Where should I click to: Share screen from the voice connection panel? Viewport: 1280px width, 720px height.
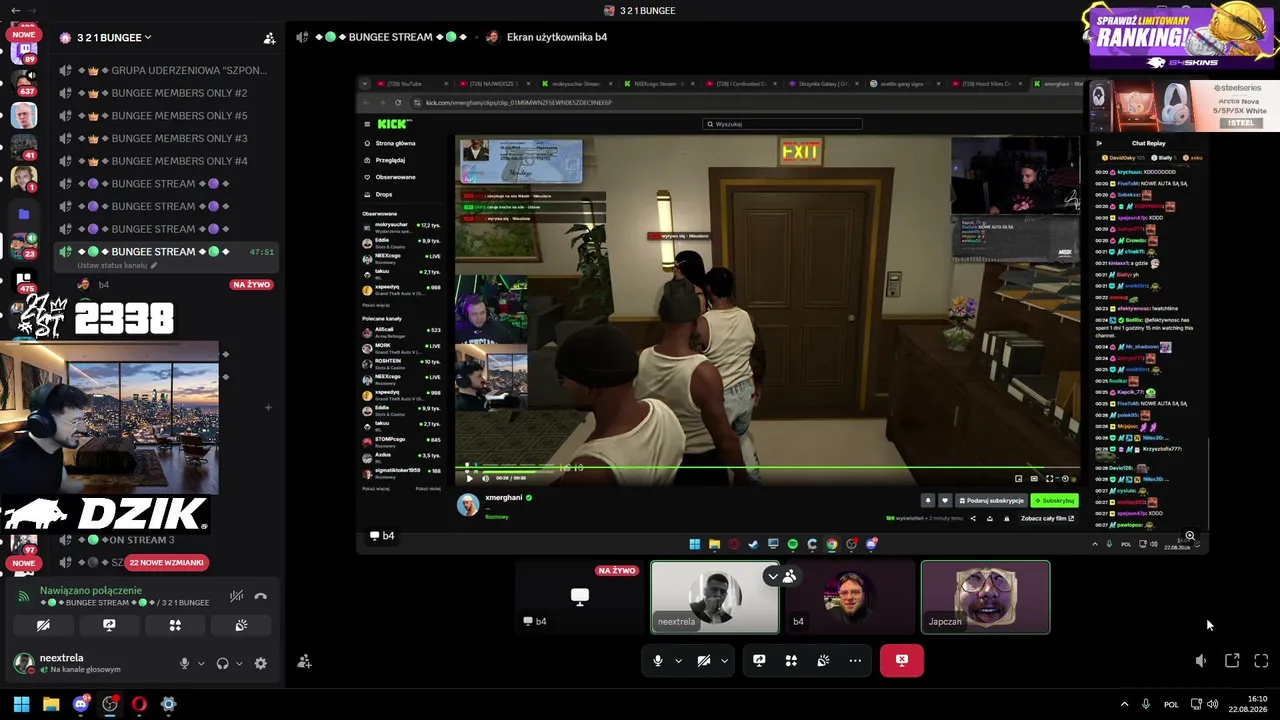pyautogui.click(x=109, y=625)
